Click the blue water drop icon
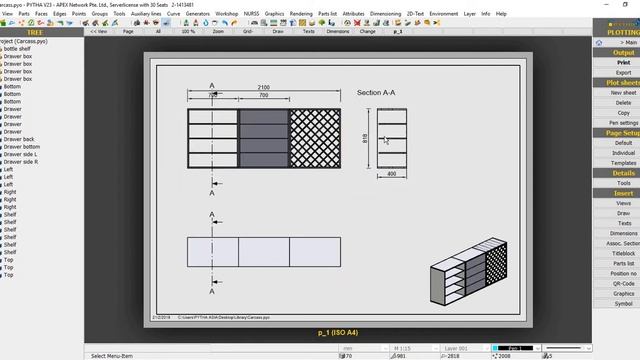This screenshot has width=640, height=360. click(206, 23)
